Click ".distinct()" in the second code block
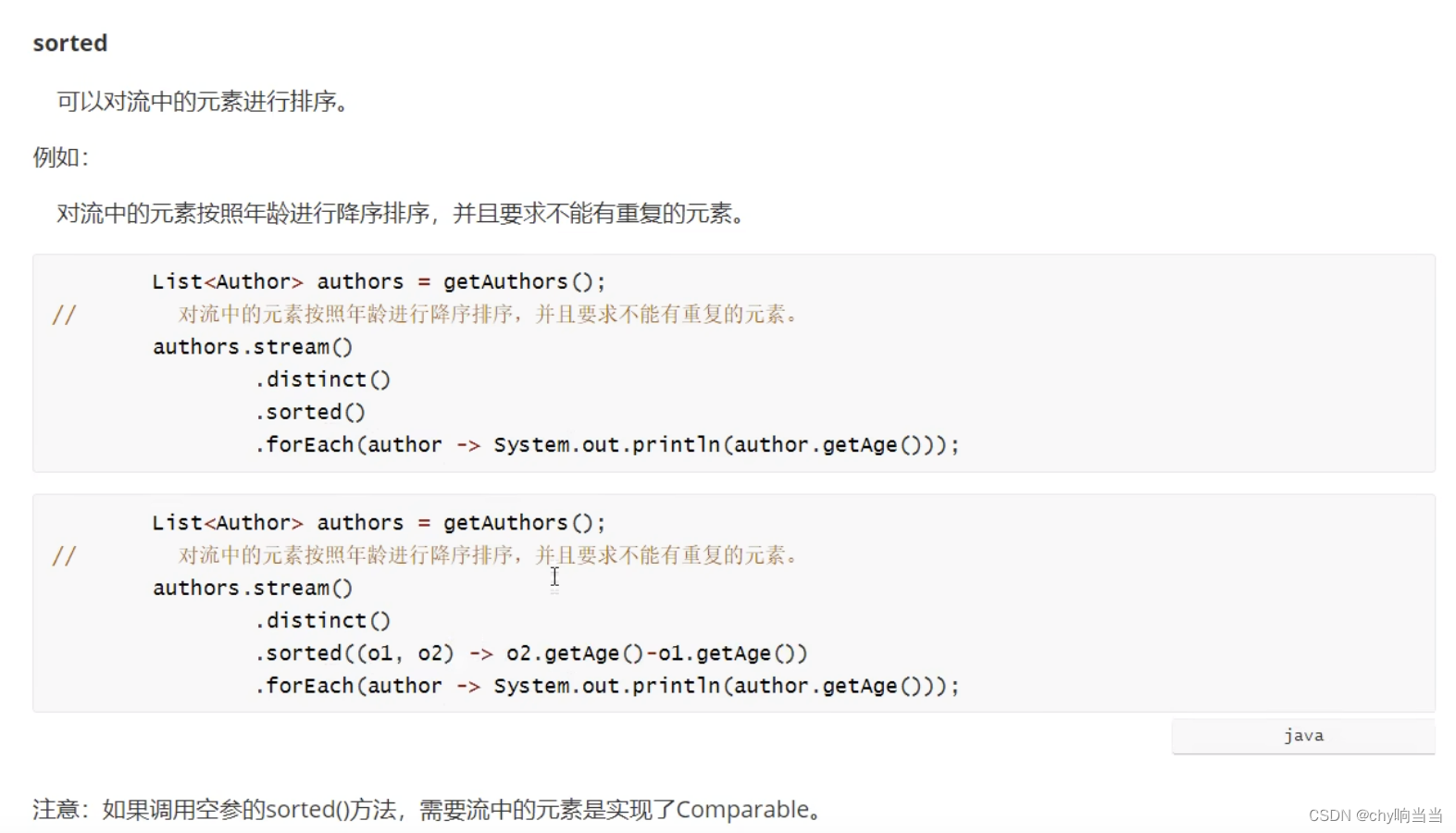This screenshot has height=833, width=1456. [x=323, y=620]
